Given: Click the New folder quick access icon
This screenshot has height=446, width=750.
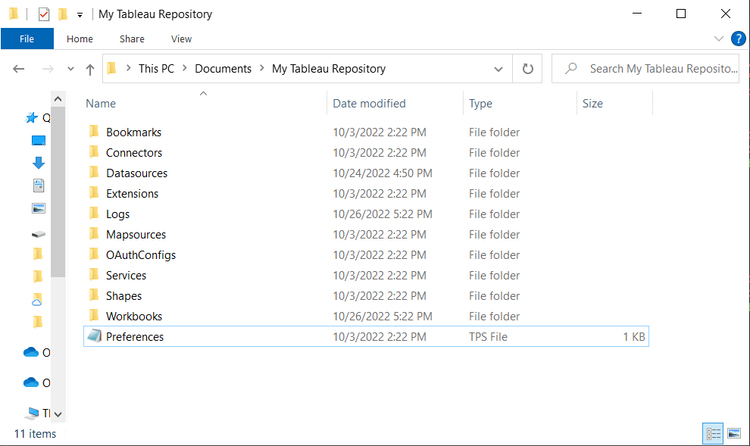Looking at the screenshot, I should pos(63,14).
